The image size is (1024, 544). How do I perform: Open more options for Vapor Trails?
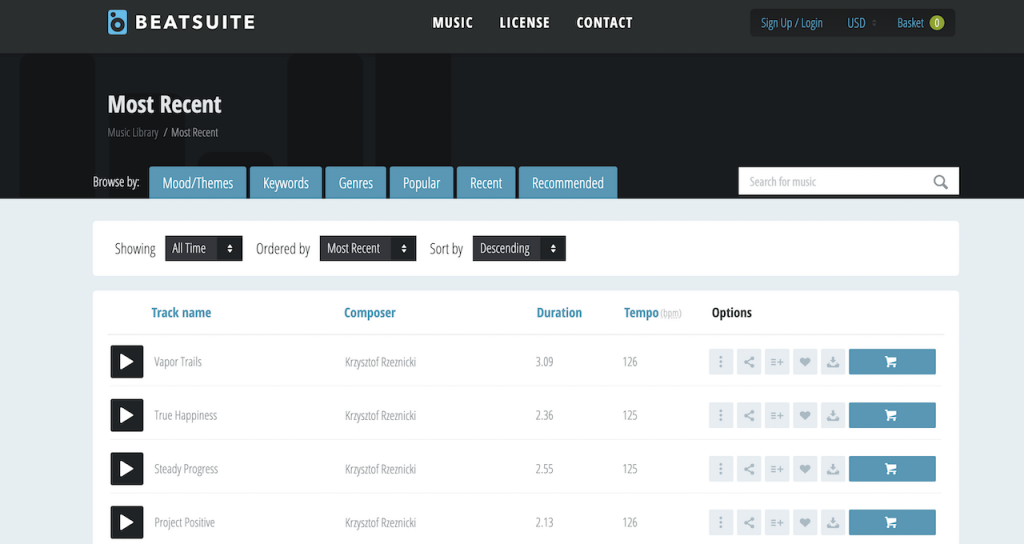[721, 362]
